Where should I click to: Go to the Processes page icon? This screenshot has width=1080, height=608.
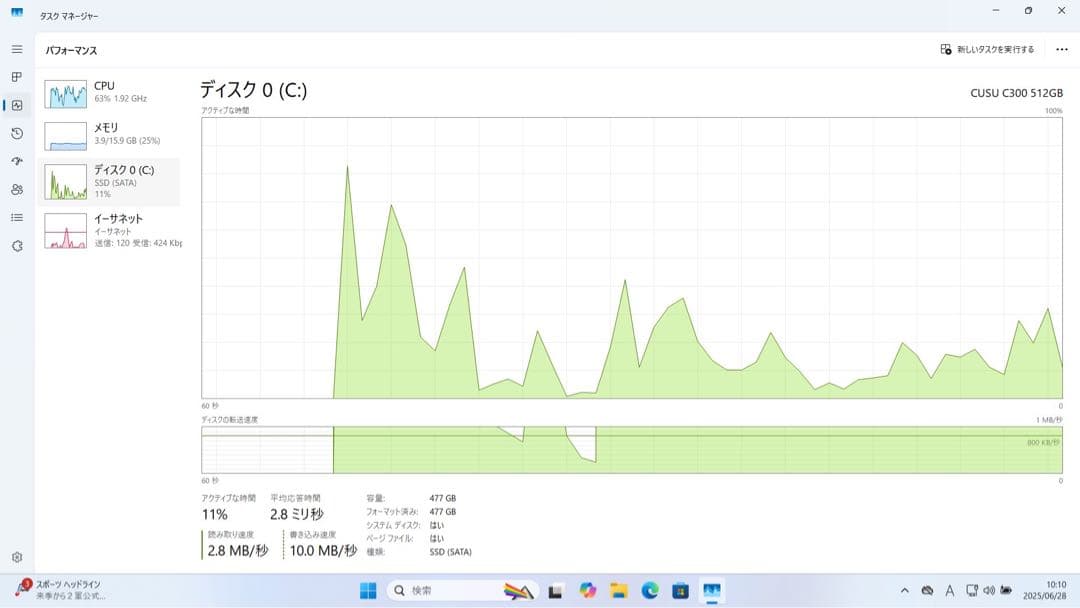click(x=17, y=77)
